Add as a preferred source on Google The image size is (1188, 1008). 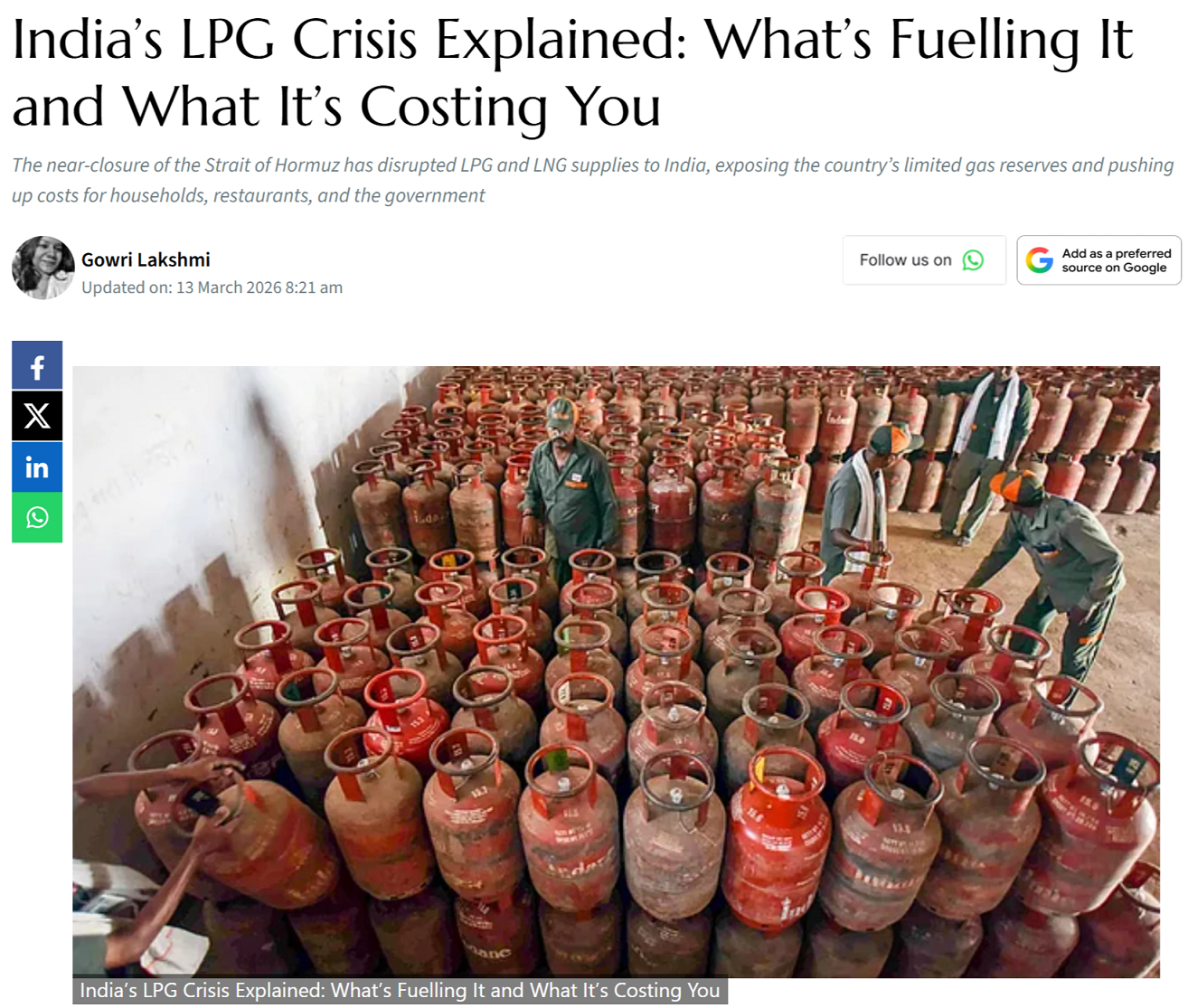pyautogui.click(x=1098, y=260)
